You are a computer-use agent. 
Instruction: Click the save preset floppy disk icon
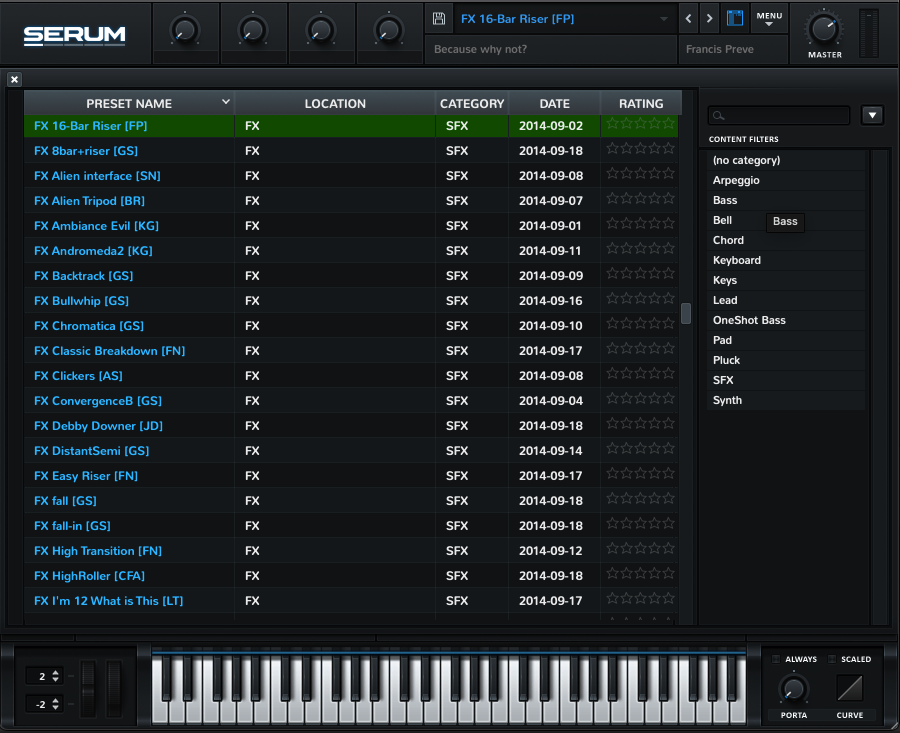tap(439, 19)
